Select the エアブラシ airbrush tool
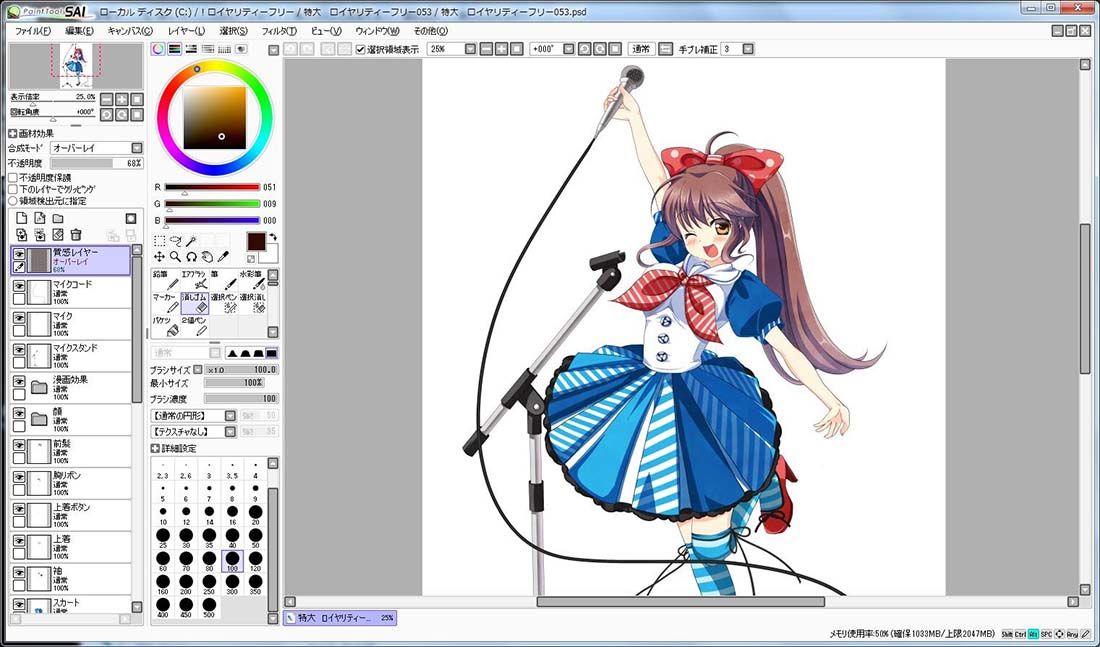Image resolution: width=1100 pixels, height=647 pixels. pos(194,280)
